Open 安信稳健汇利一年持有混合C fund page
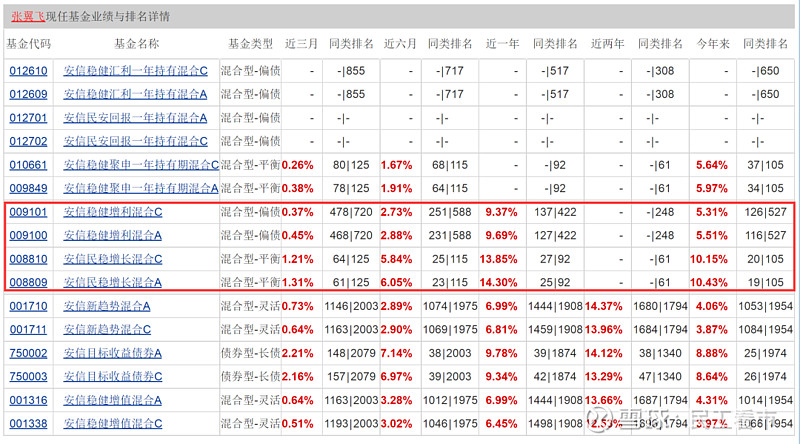The image size is (800, 444). point(136,71)
